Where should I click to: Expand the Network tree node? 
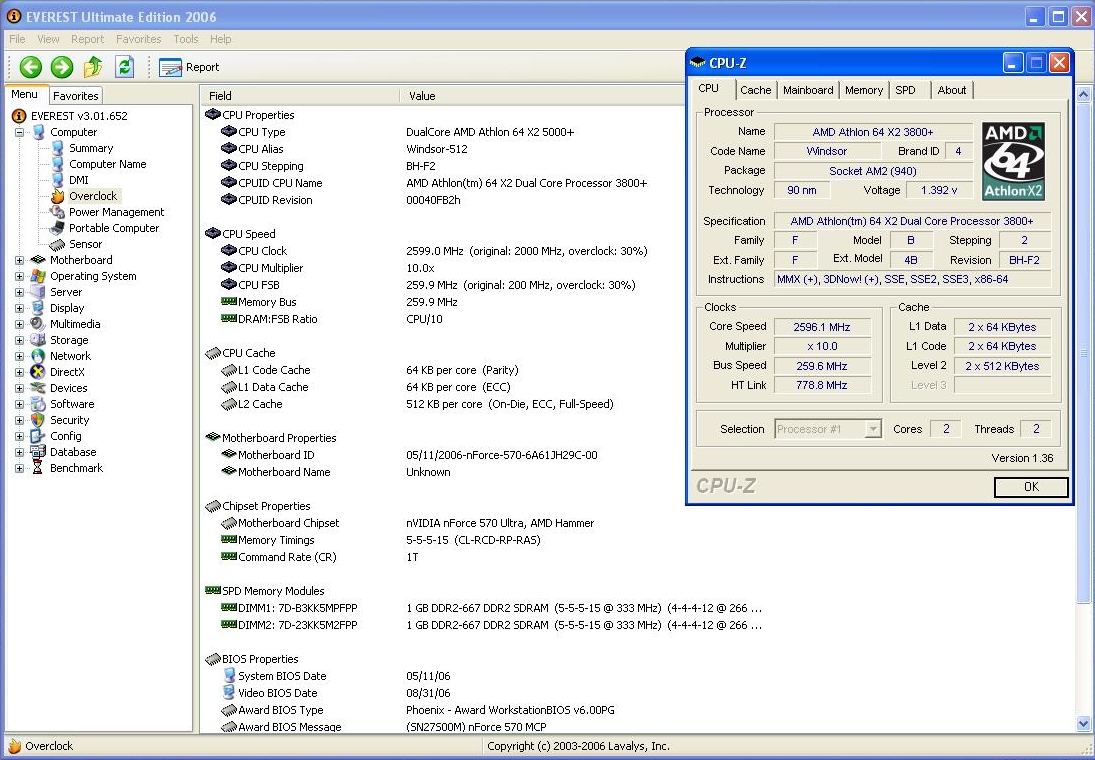pyautogui.click(x=20, y=356)
